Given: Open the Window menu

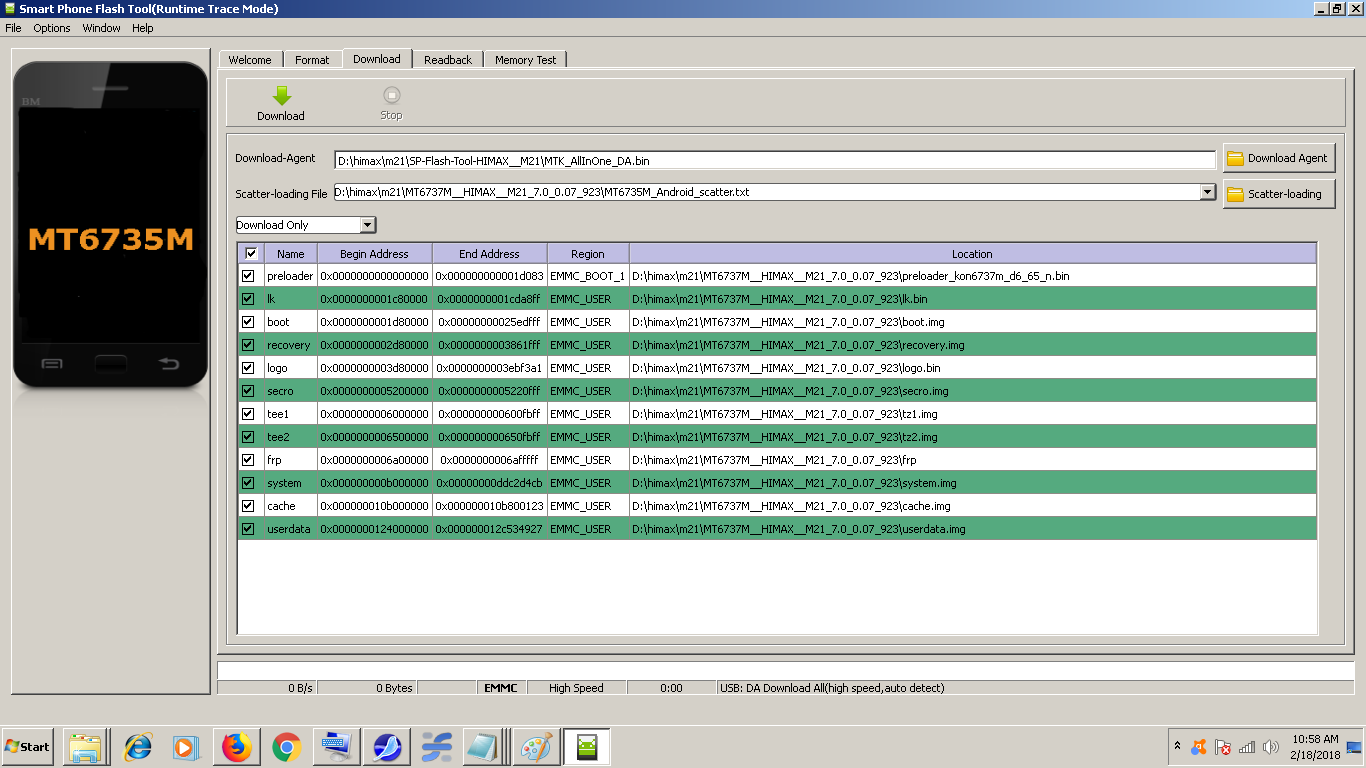Looking at the screenshot, I should pyautogui.click(x=101, y=28).
